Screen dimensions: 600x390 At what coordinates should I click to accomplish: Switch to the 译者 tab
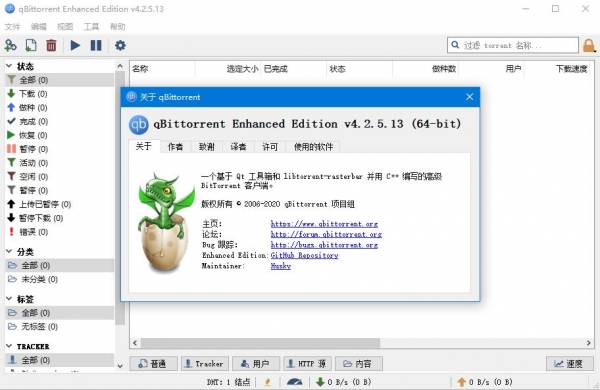[x=238, y=147]
